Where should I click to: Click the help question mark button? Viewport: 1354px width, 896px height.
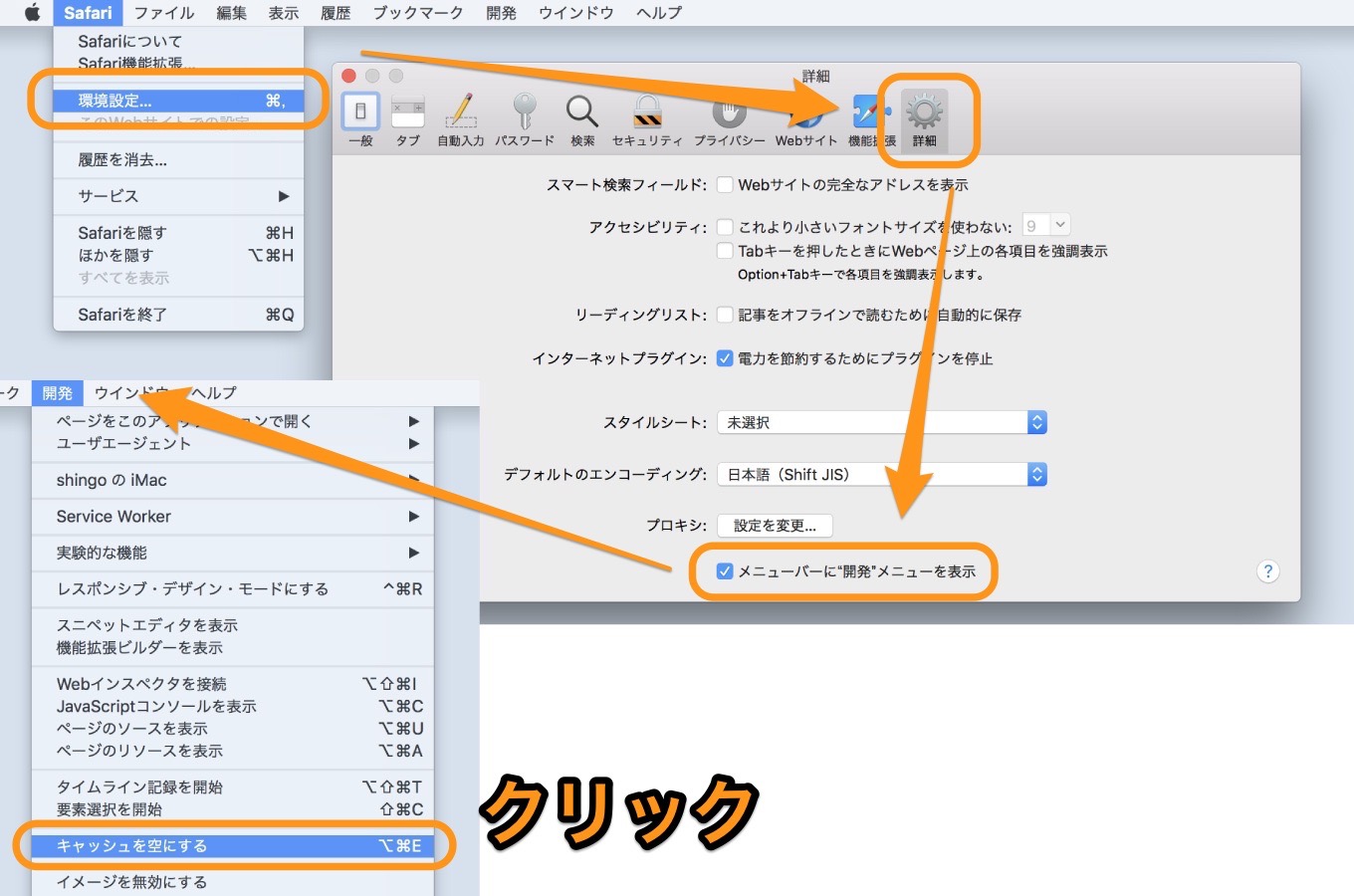1267,571
